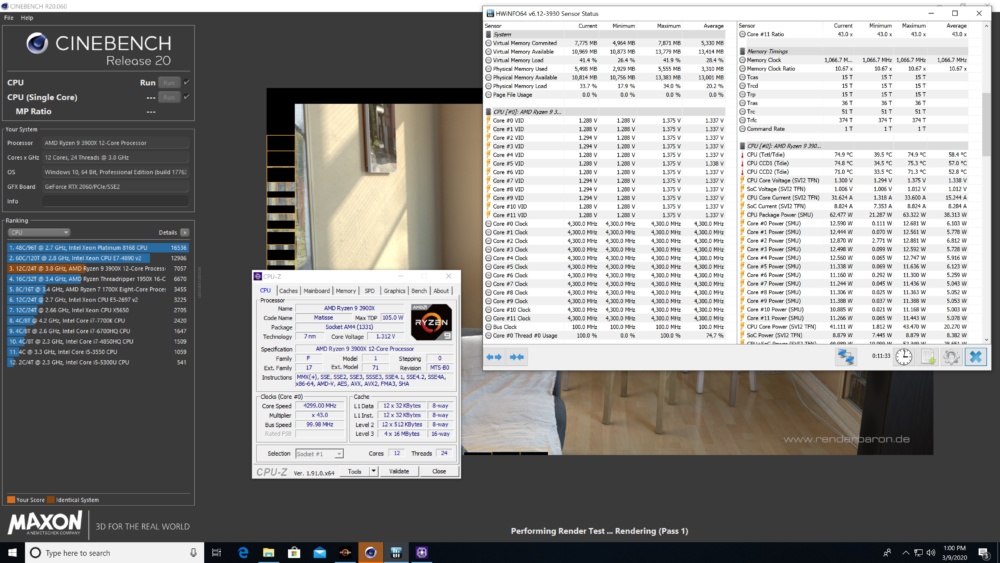The image size is (1000, 563).
Task: Toggle CPU (Single Core) test checkbox
Action: tap(186, 97)
